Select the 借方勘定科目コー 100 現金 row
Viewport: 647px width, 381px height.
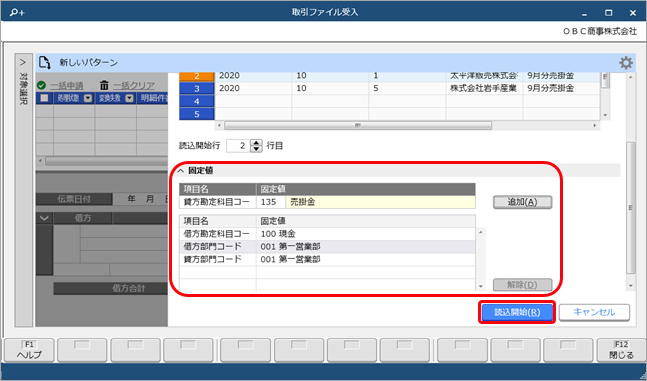pos(327,234)
